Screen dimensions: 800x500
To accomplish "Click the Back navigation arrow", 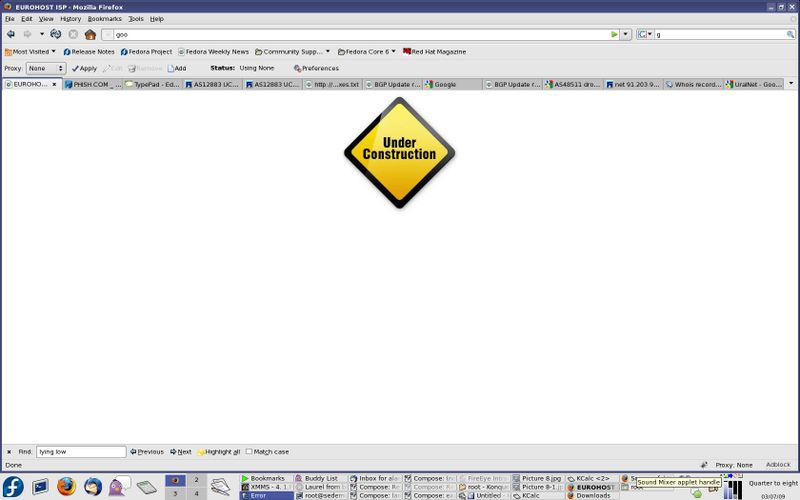I will [11, 34].
